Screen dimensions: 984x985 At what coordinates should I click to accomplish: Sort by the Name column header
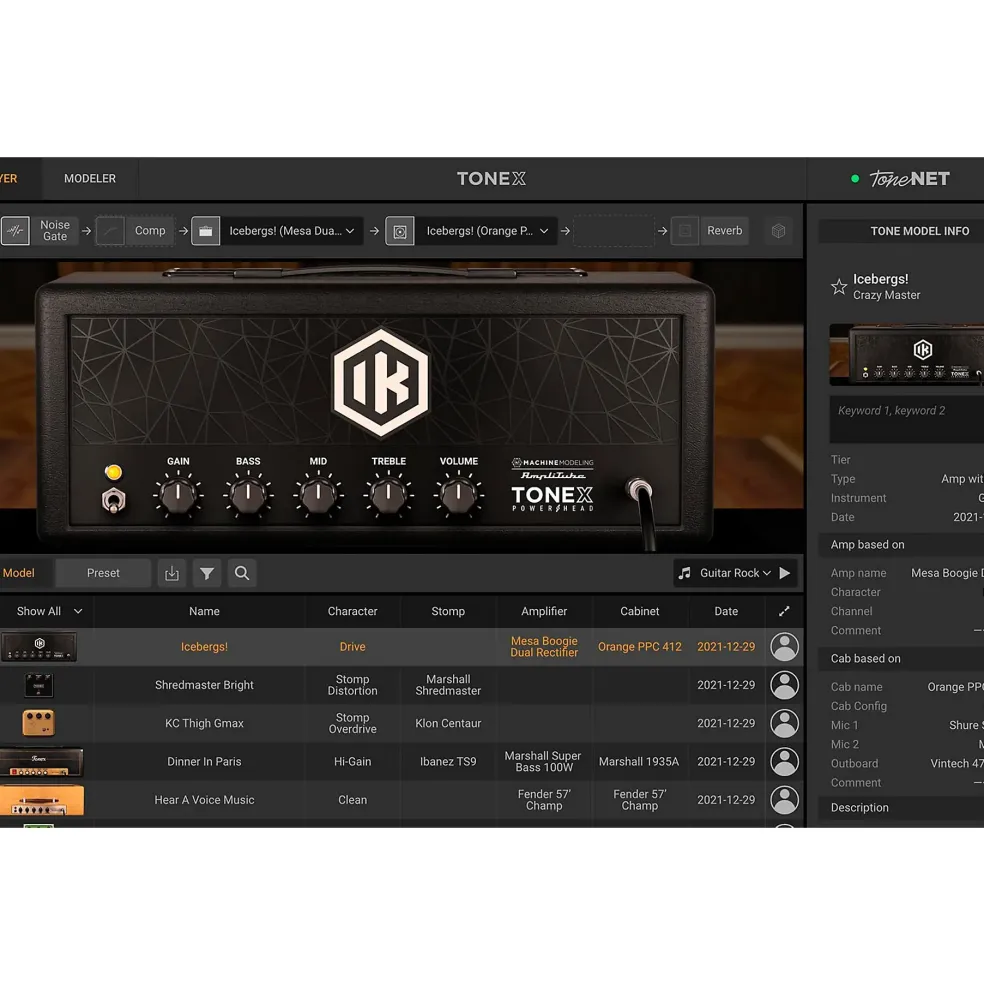204,611
